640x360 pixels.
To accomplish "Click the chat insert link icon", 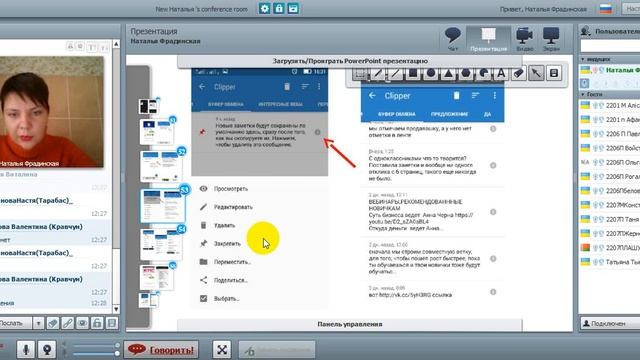I will 67,323.
